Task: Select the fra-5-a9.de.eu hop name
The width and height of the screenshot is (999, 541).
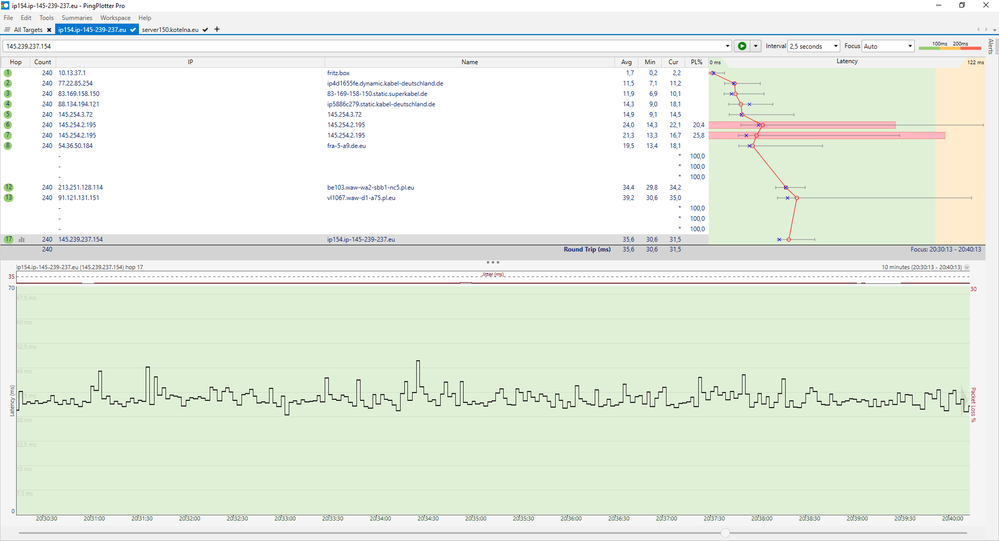Action: point(347,146)
